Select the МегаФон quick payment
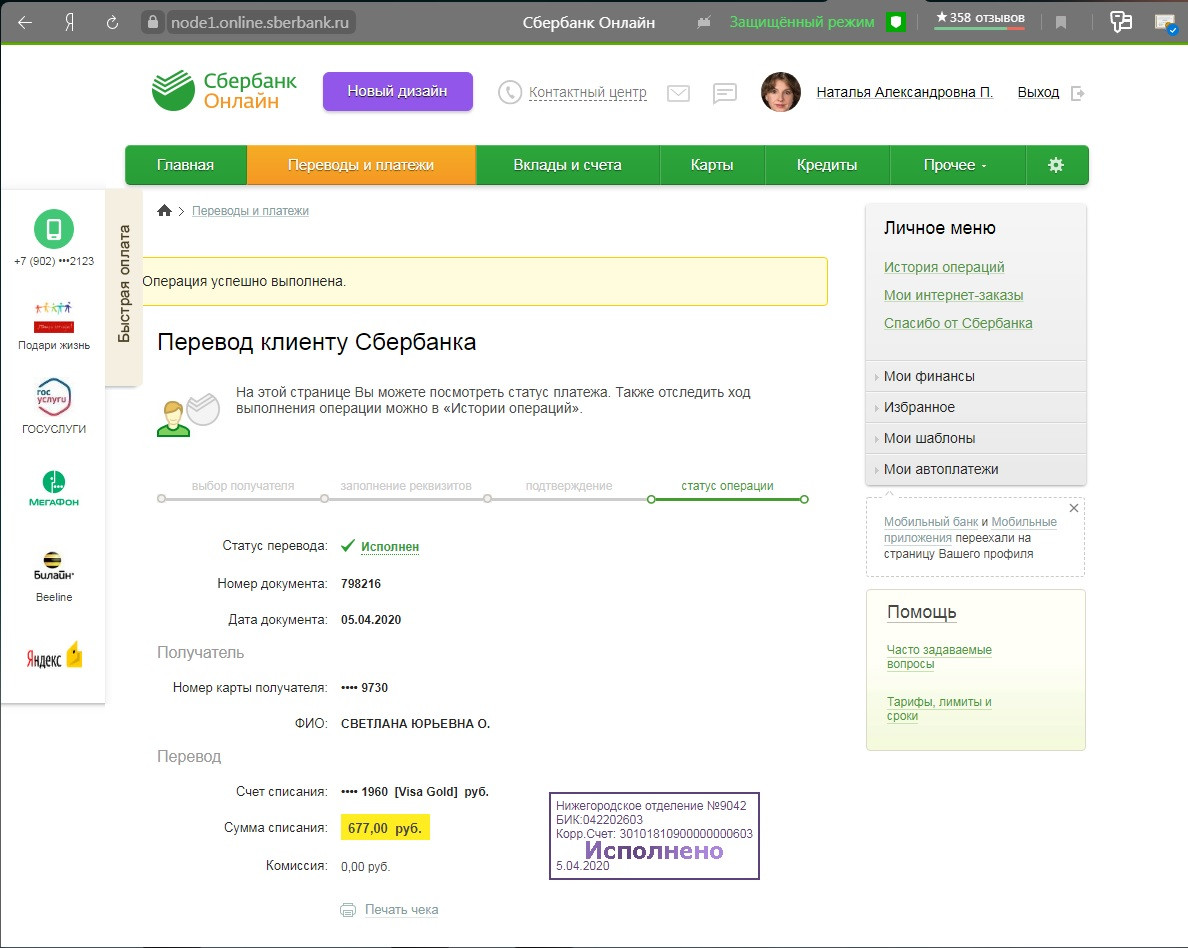Screen dimensions: 1188x948 (54, 489)
